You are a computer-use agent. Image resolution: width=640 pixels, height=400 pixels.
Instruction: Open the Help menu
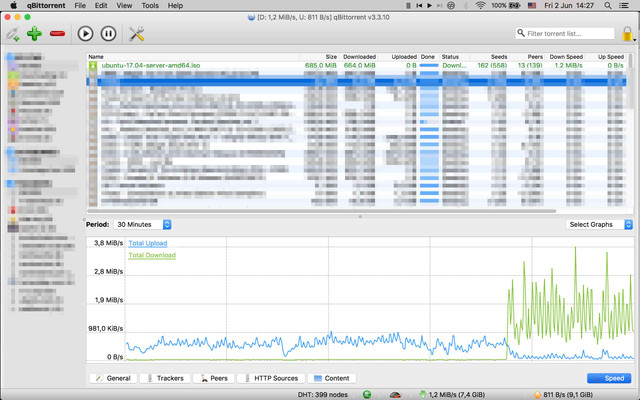[175, 5]
